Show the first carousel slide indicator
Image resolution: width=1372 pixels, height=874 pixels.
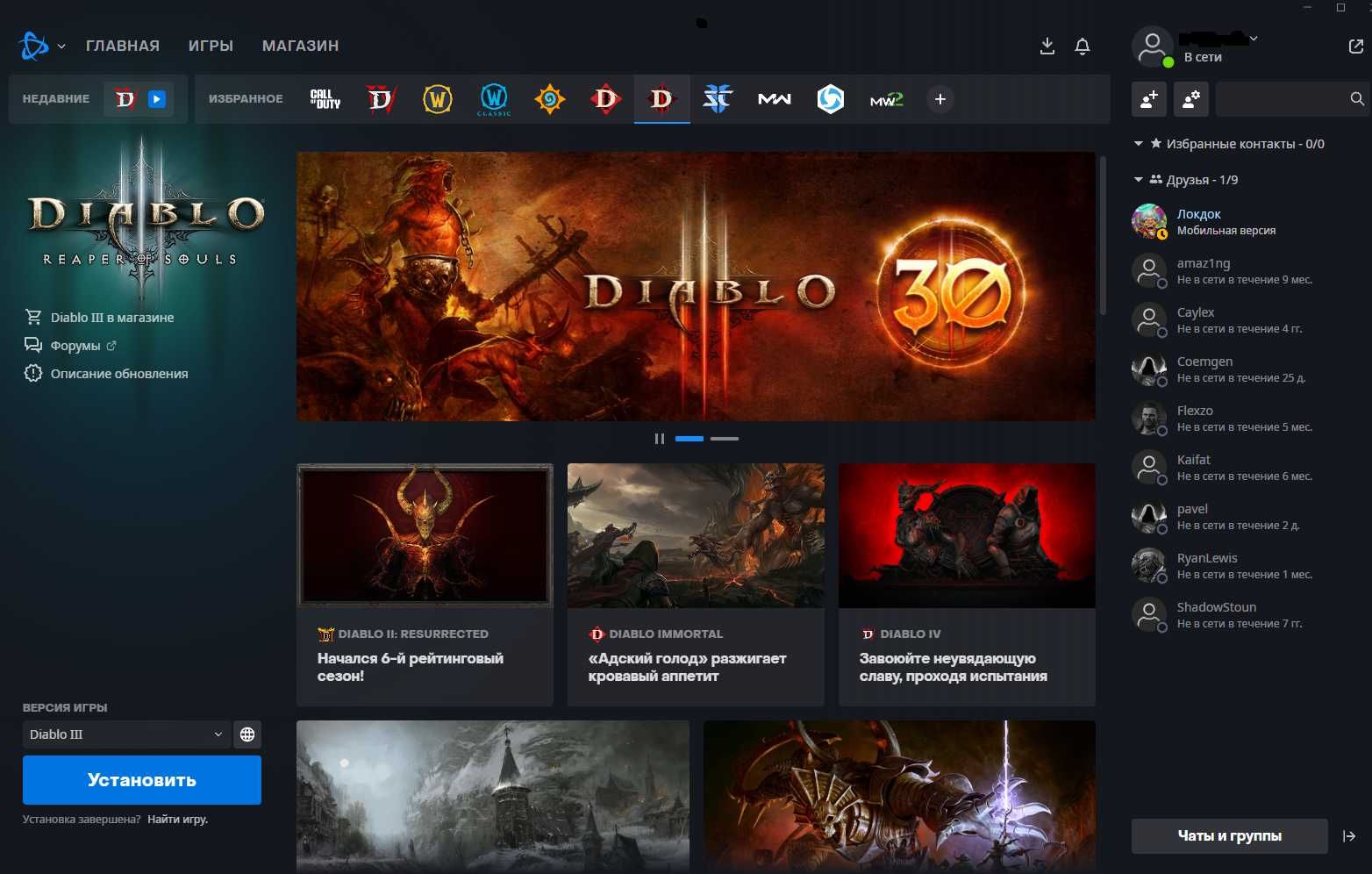click(x=690, y=438)
